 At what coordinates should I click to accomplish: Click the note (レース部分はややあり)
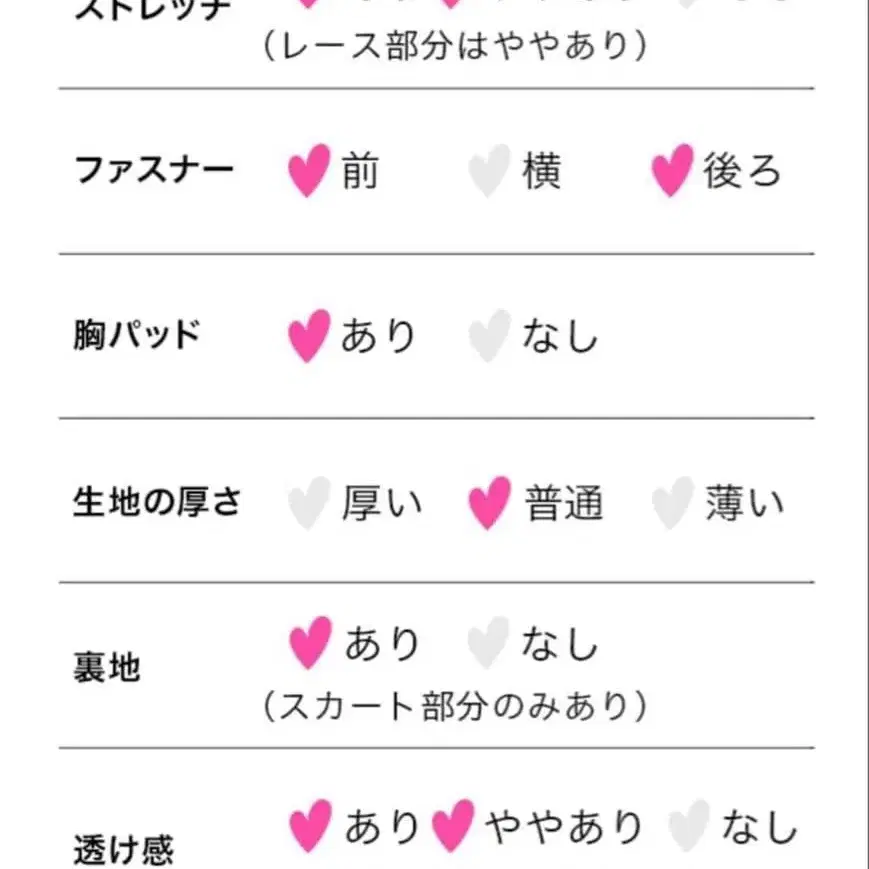(x=455, y=47)
